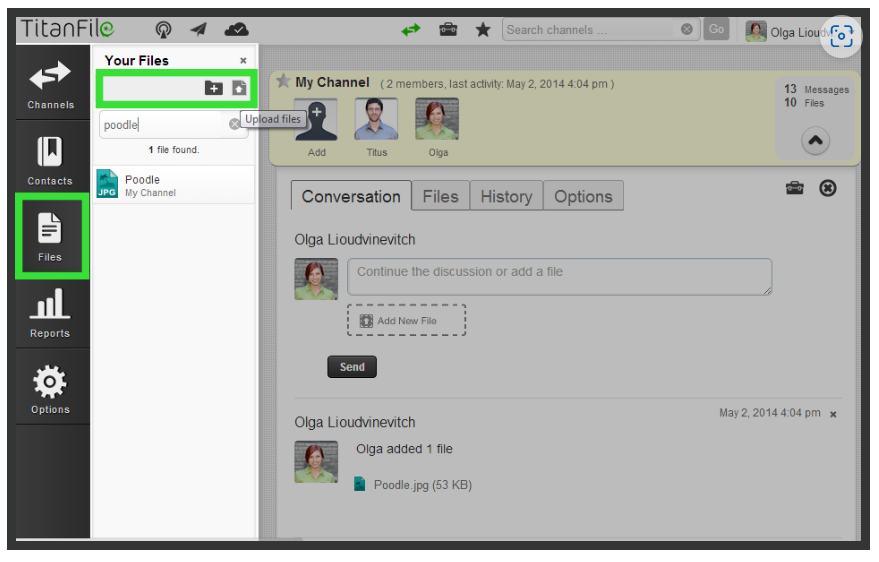Click the screenshot capture overlay icon
The image size is (879, 562).
point(841,36)
